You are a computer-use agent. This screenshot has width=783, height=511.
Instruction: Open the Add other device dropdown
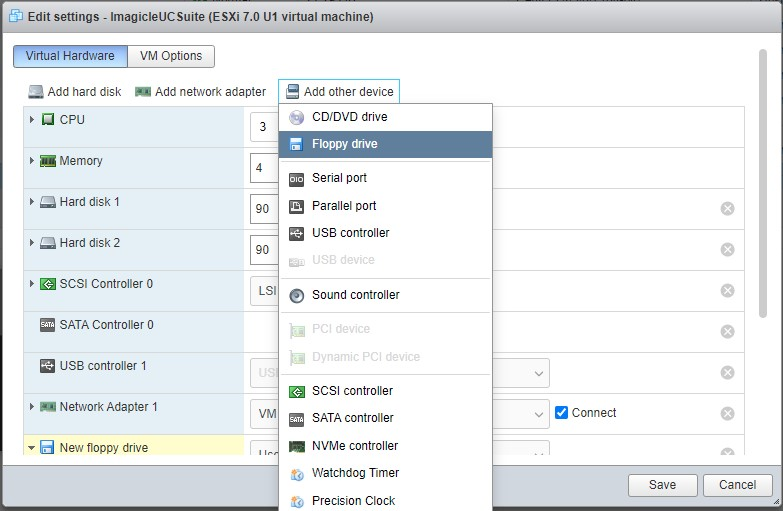(x=339, y=92)
